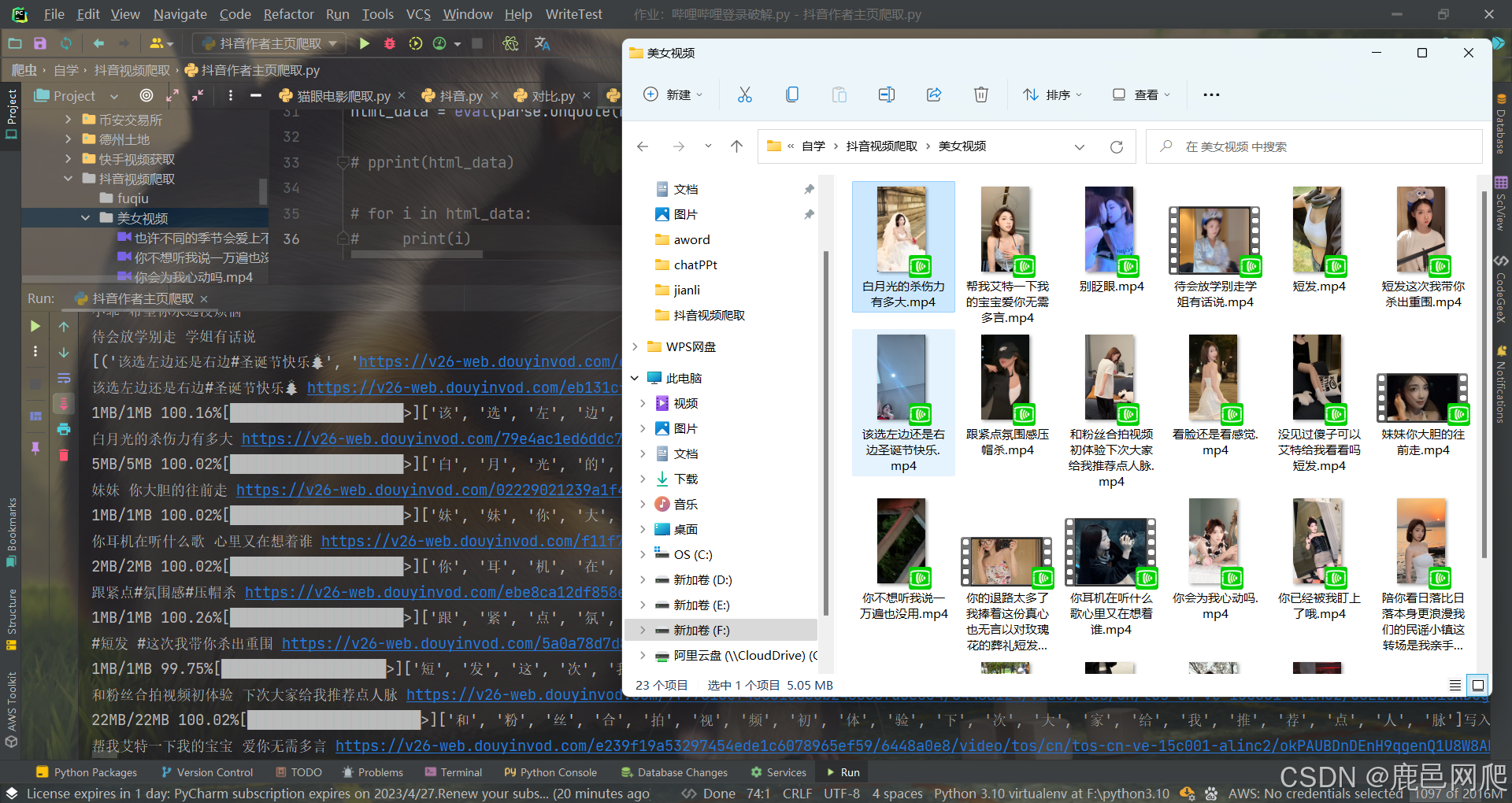The width and height of the screenshot is (1512, 803).
Task: Click the Explorer Refresh button
Action: coord(1116,146)
